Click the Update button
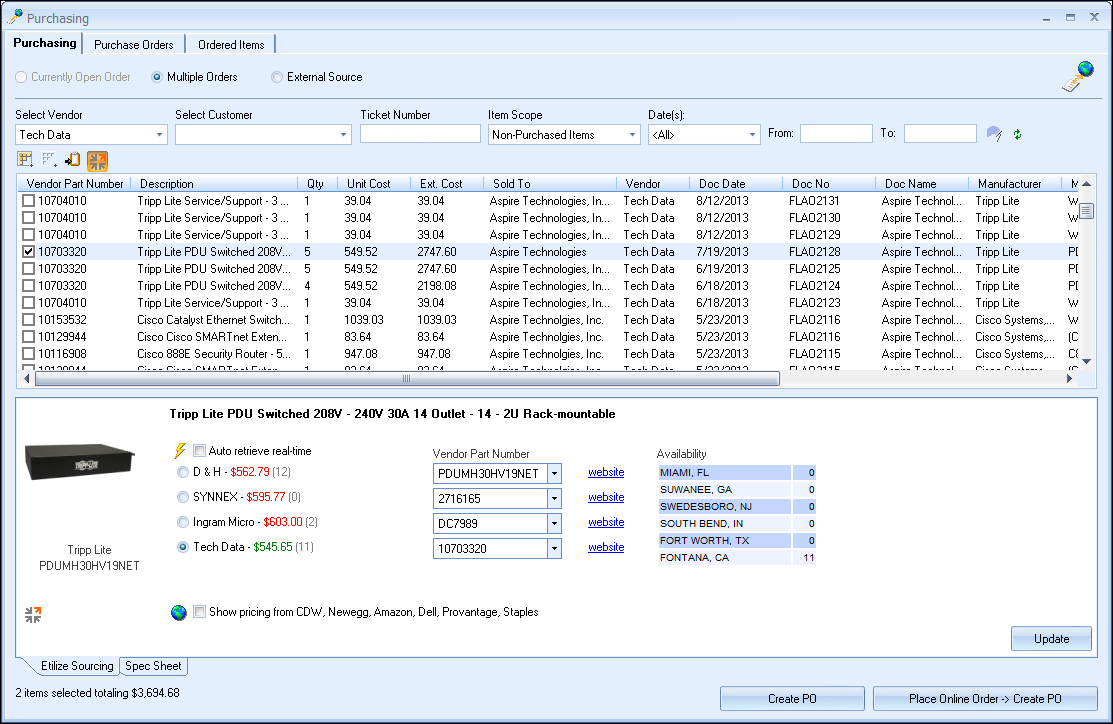The height and width of the screenshot is (724, 1113). click(x=1051, y=639)
